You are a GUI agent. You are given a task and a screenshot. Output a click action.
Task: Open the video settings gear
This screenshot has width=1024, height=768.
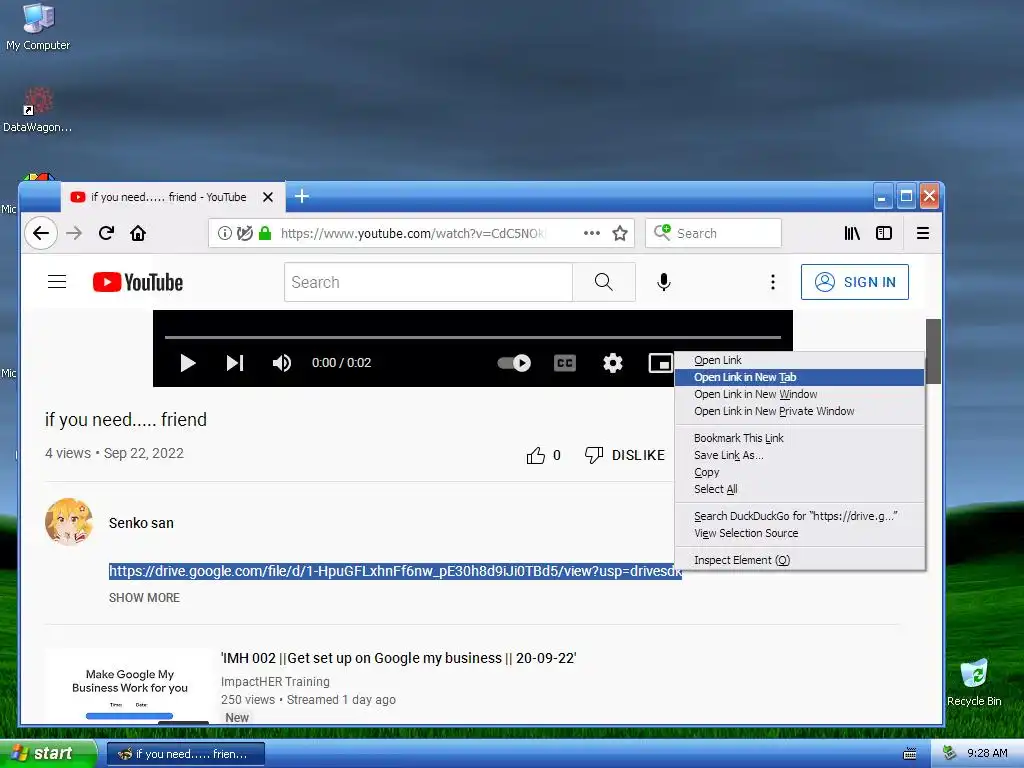613,363
